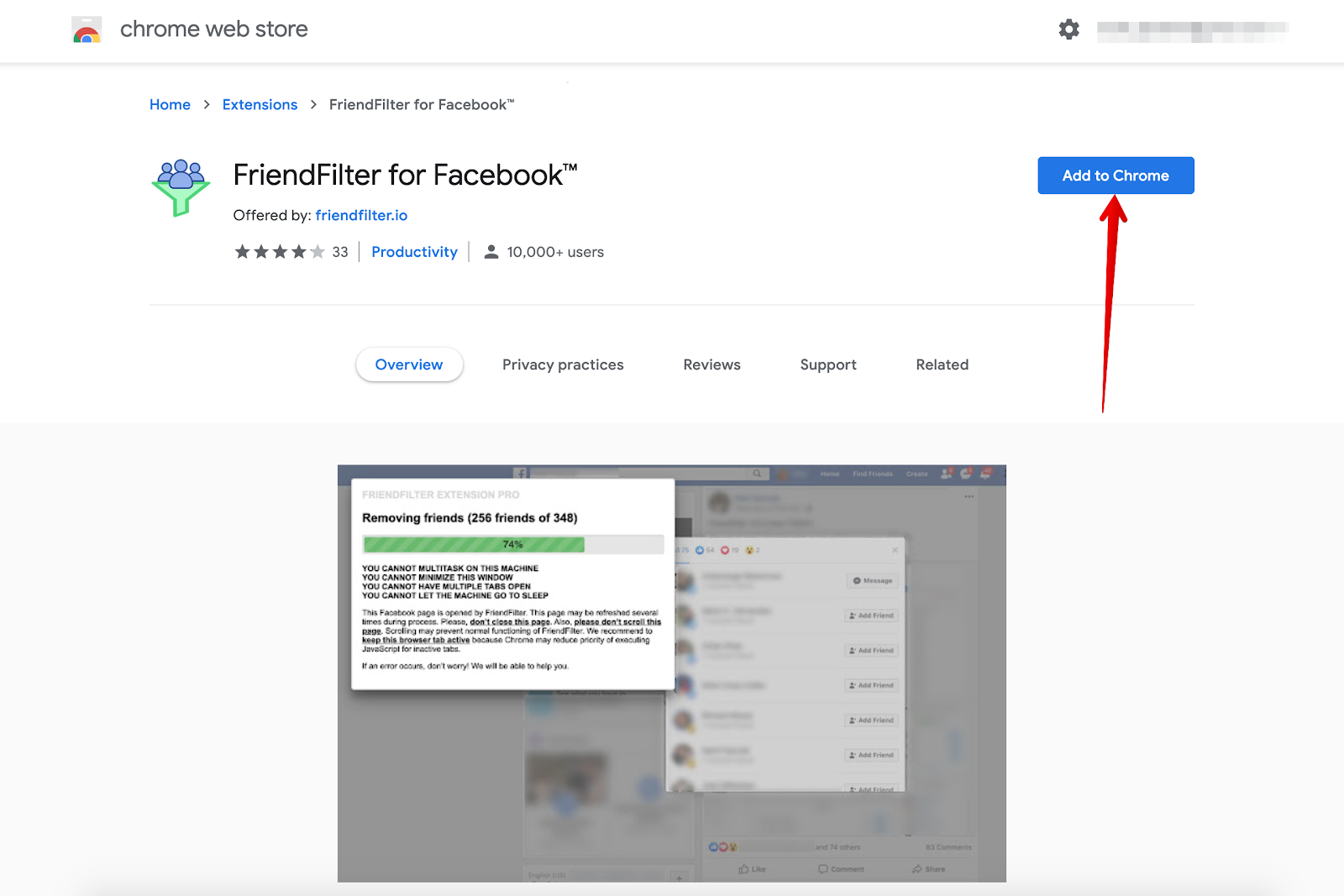The height and width of the screenshot is (896, 1344).
Task: Click the users person icon
Action: pyautogui.click(x=491, y=252)
